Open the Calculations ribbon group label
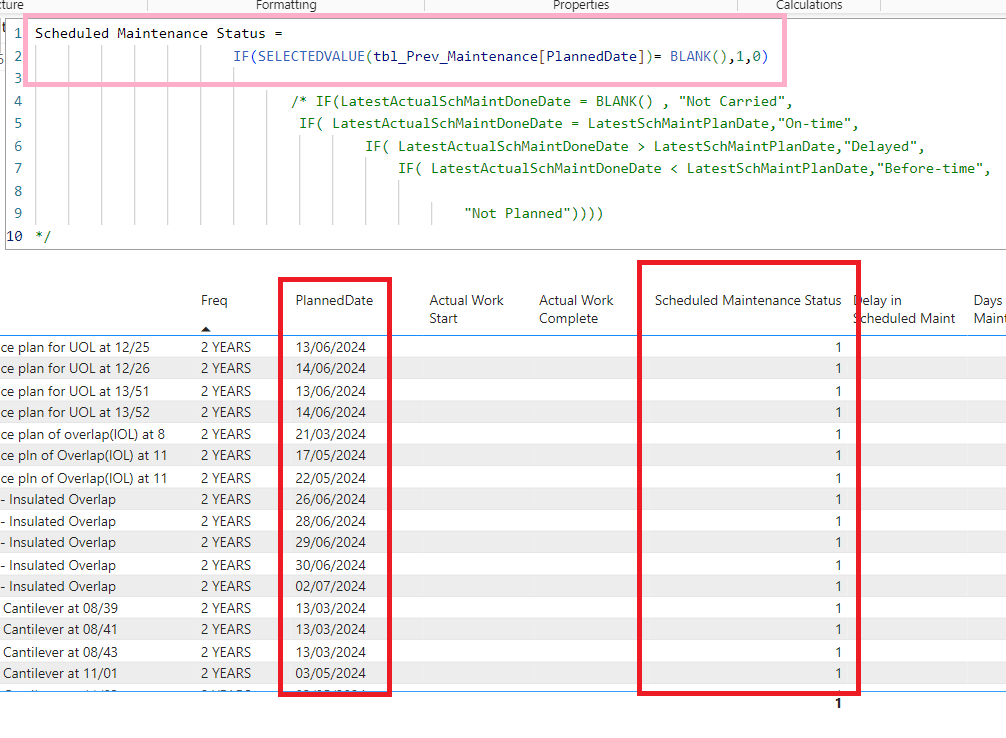Viewport: 1006px width, 738px height. click(808, 5)
